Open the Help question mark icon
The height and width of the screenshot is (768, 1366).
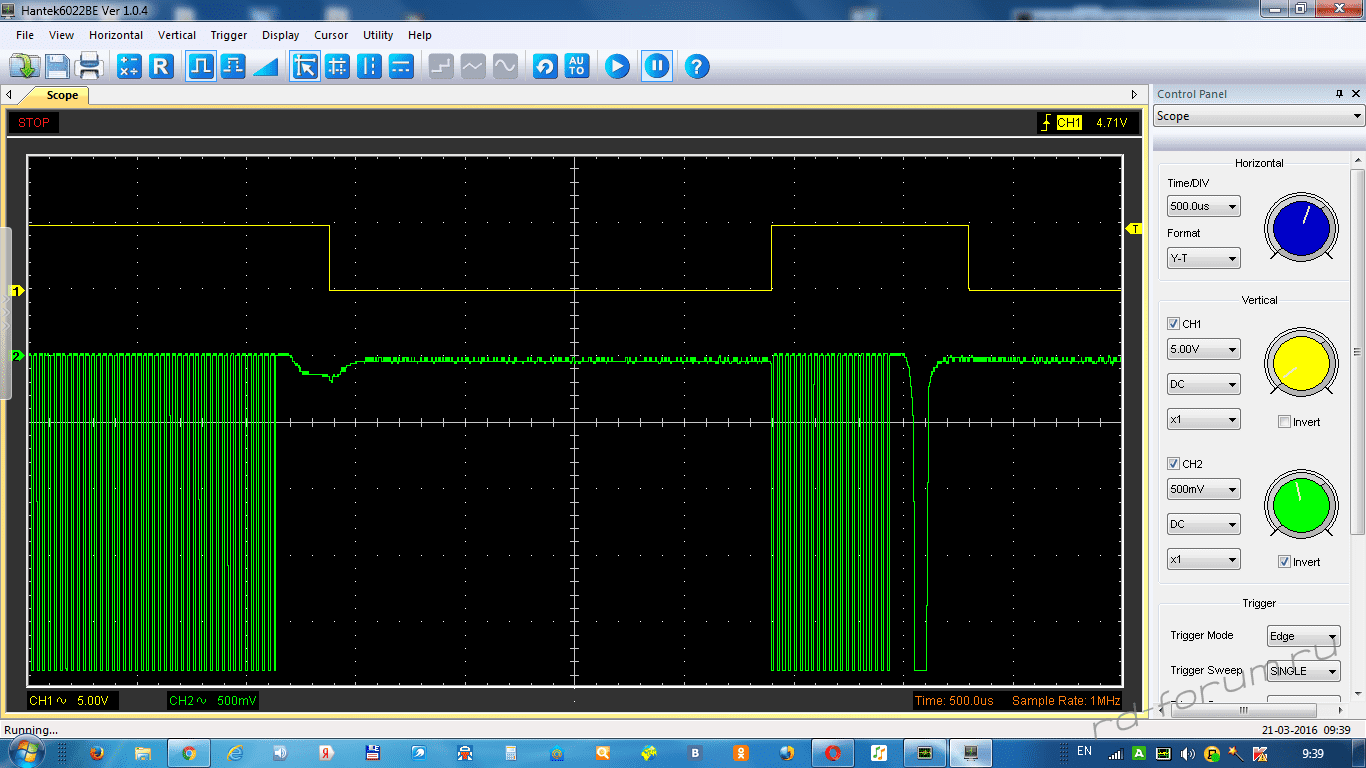[697, 67]
